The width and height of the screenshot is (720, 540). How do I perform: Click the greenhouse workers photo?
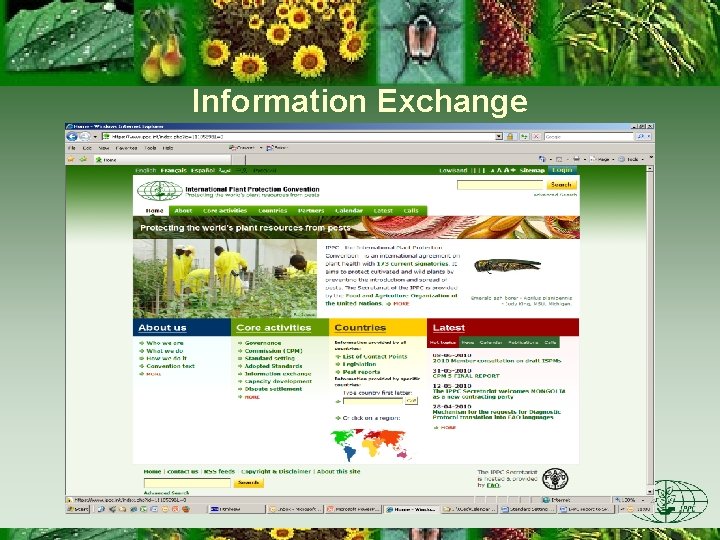pos(225,278)
